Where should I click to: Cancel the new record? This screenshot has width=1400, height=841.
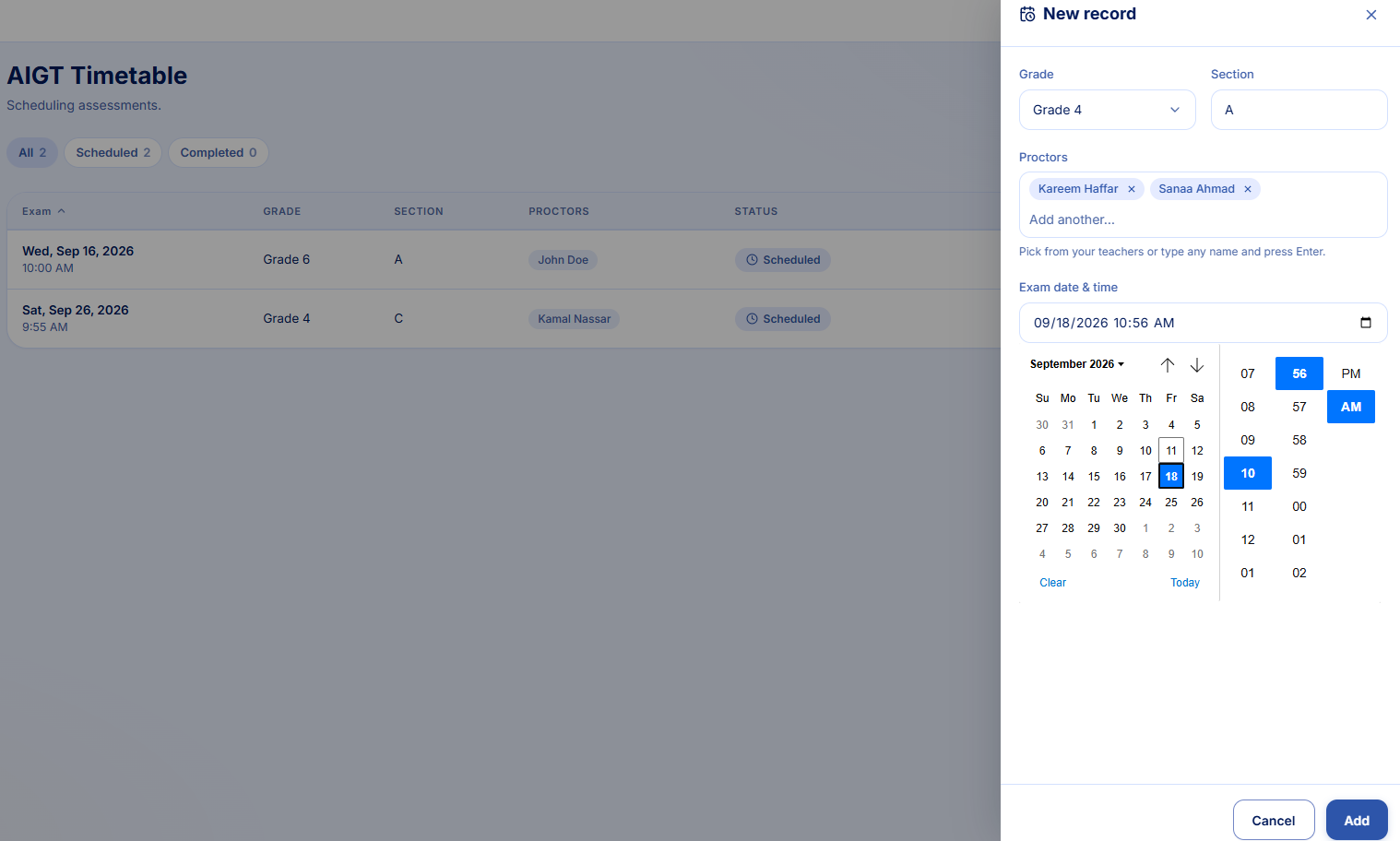1273,821
